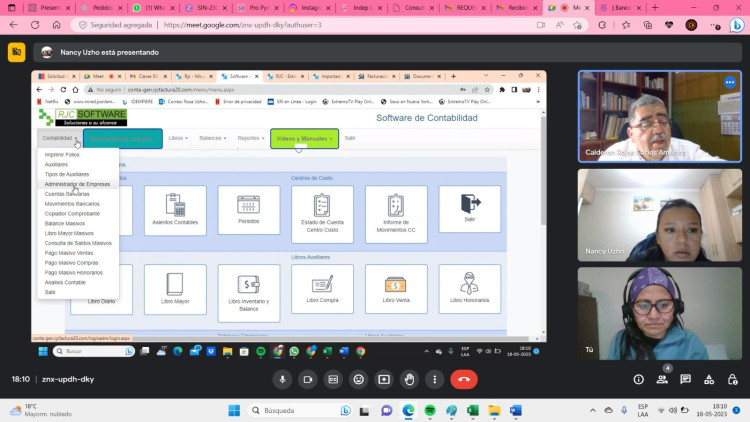The image size is (750, 422).
Task: Open new browser tab plus button
Action: 655,8
